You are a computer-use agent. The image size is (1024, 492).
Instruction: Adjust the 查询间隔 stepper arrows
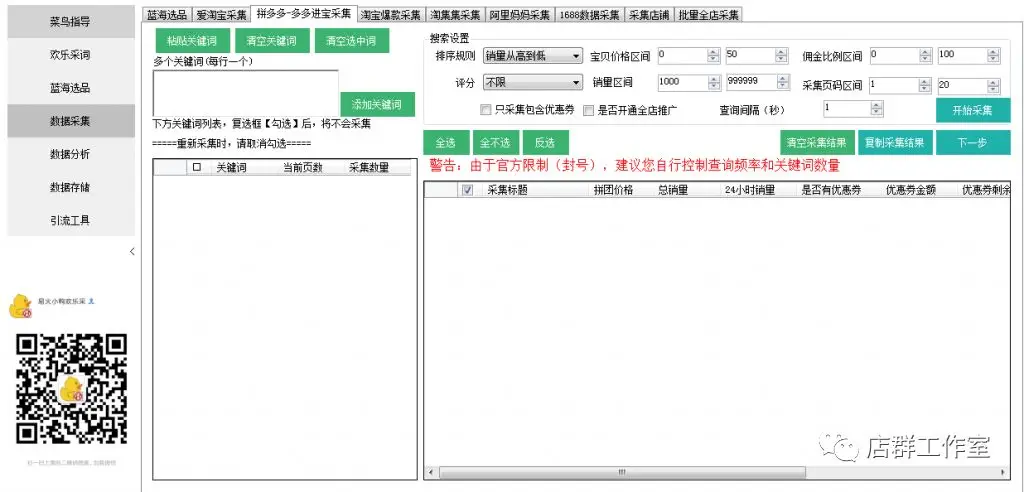point(877,109)
